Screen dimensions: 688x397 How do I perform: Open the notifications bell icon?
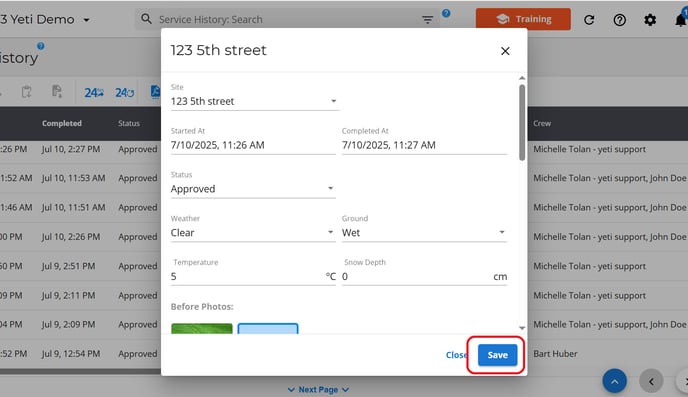[681, 20]
